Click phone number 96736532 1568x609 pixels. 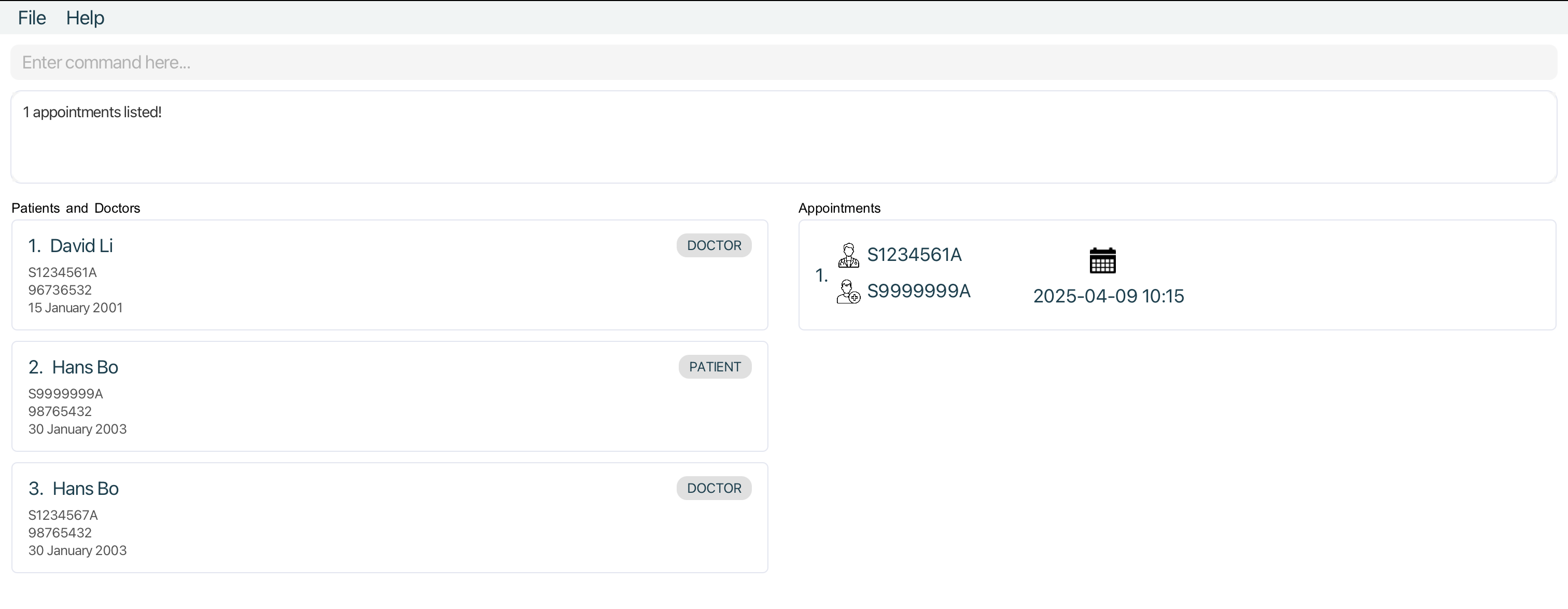pyautogui.click(x=60, y=290)
